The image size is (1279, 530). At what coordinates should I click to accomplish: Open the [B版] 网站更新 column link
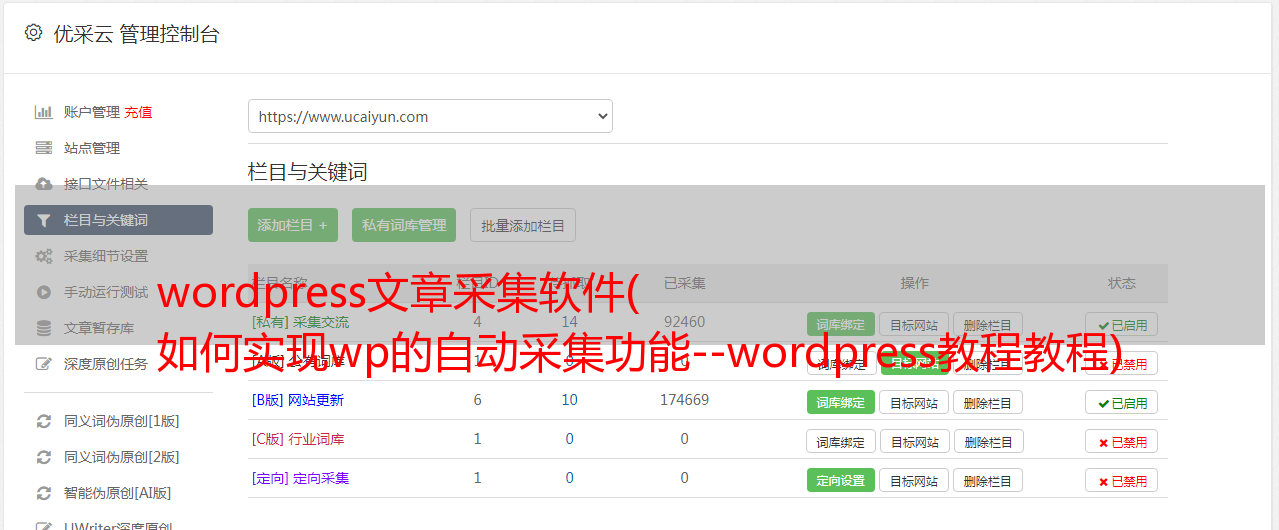[298, 400]
